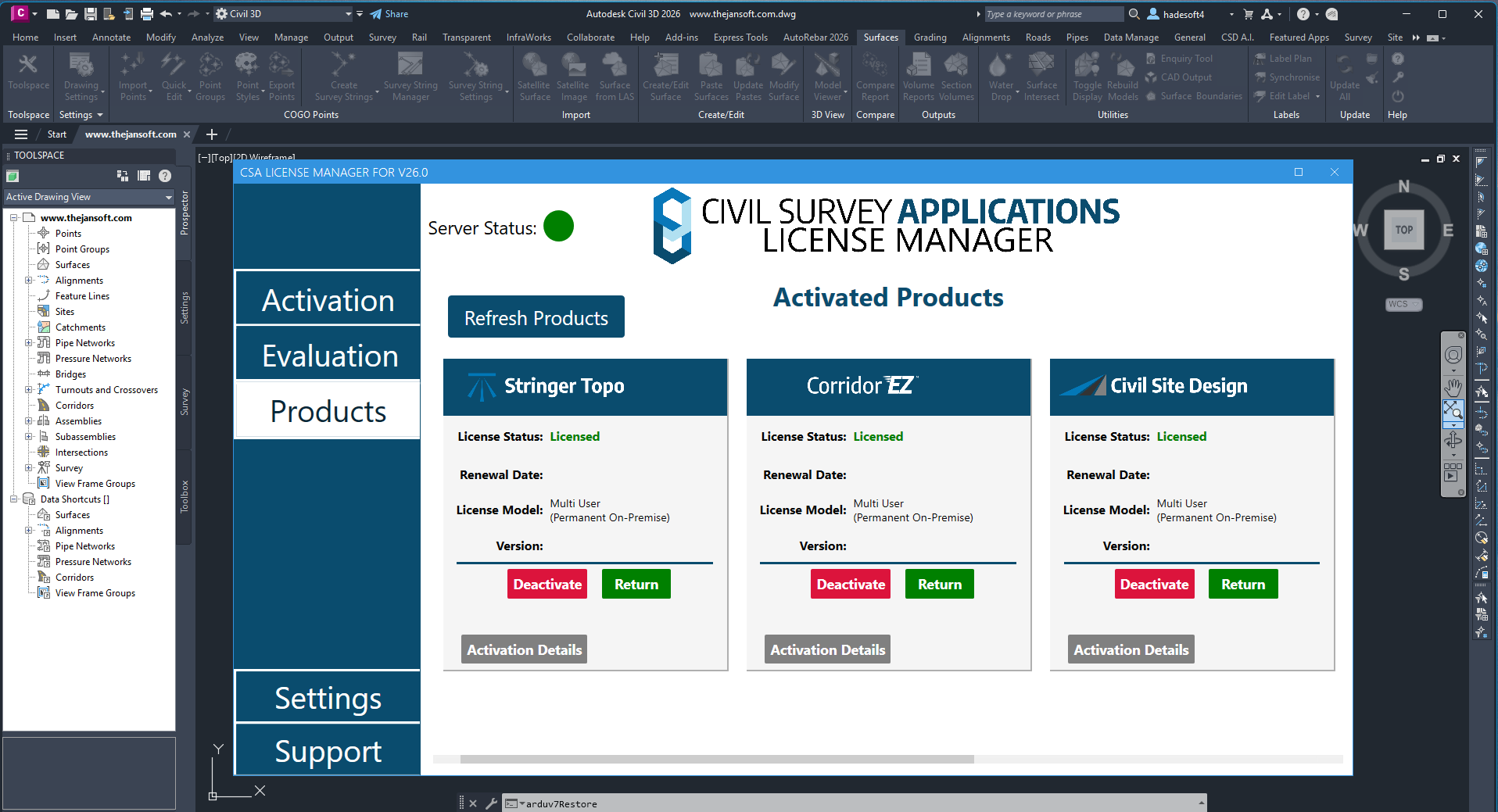Screen dimensions: 1498x812
Task: Click the Synchronise labels tool
Action: 1287,77
